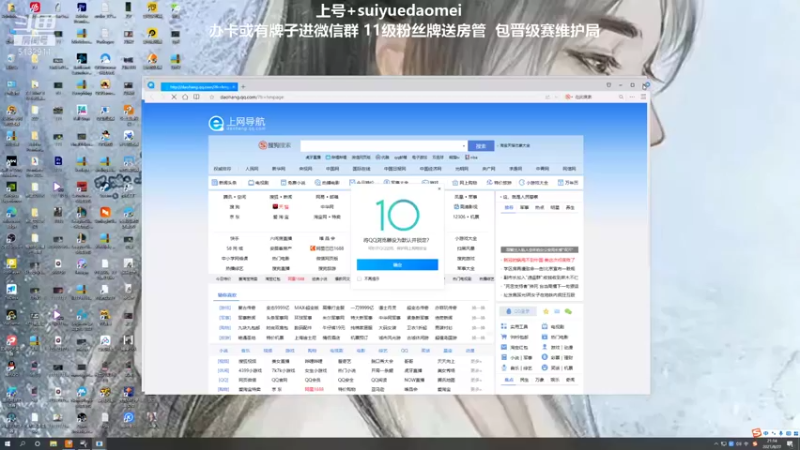Stop loading with the X toolbar button

(174, 97)
